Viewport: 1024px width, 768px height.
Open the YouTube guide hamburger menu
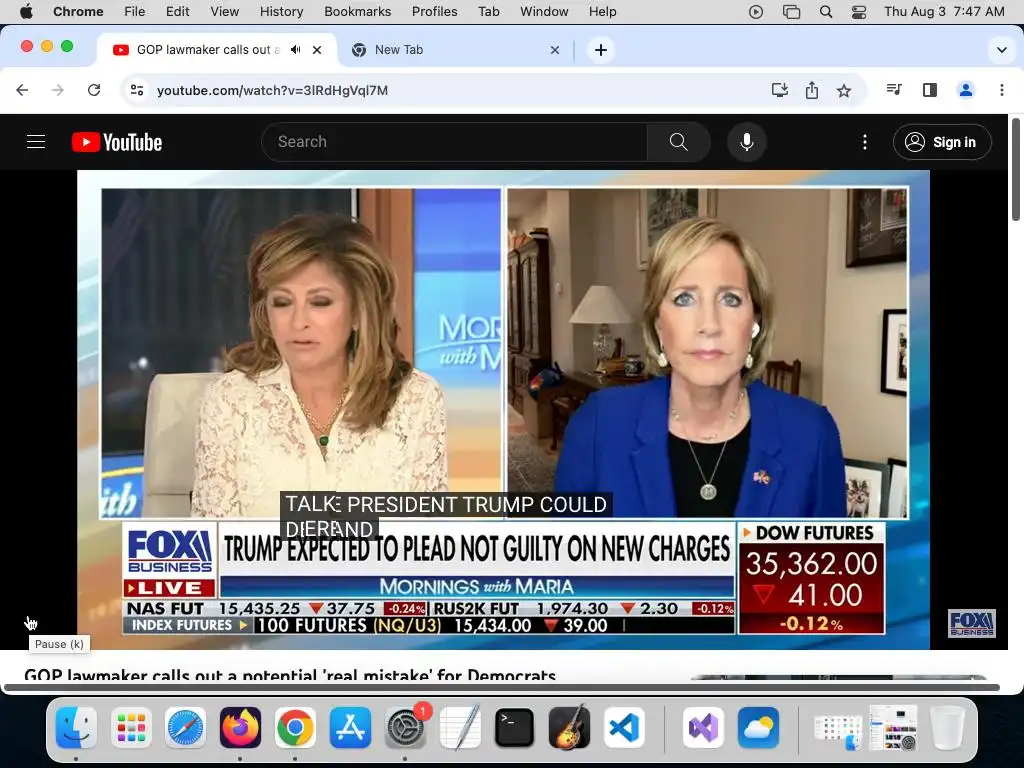tap(36, 142)
